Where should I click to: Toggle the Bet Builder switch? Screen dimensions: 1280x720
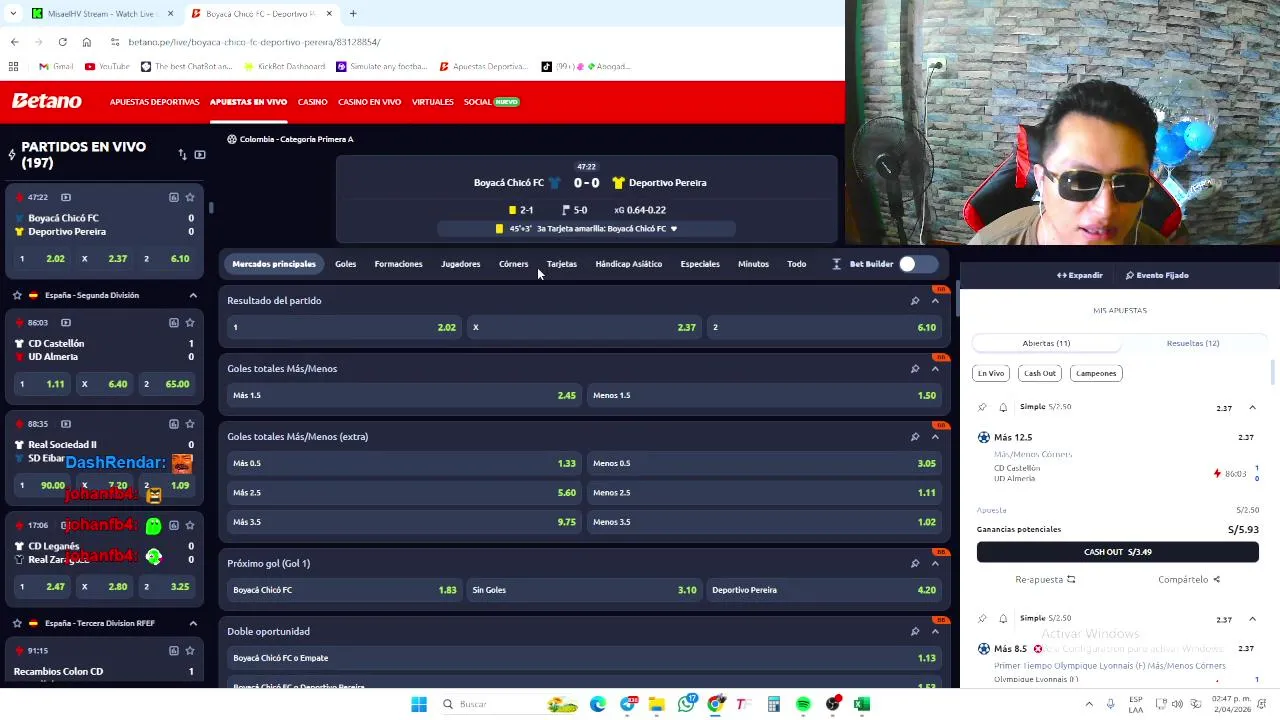[917, 264]
